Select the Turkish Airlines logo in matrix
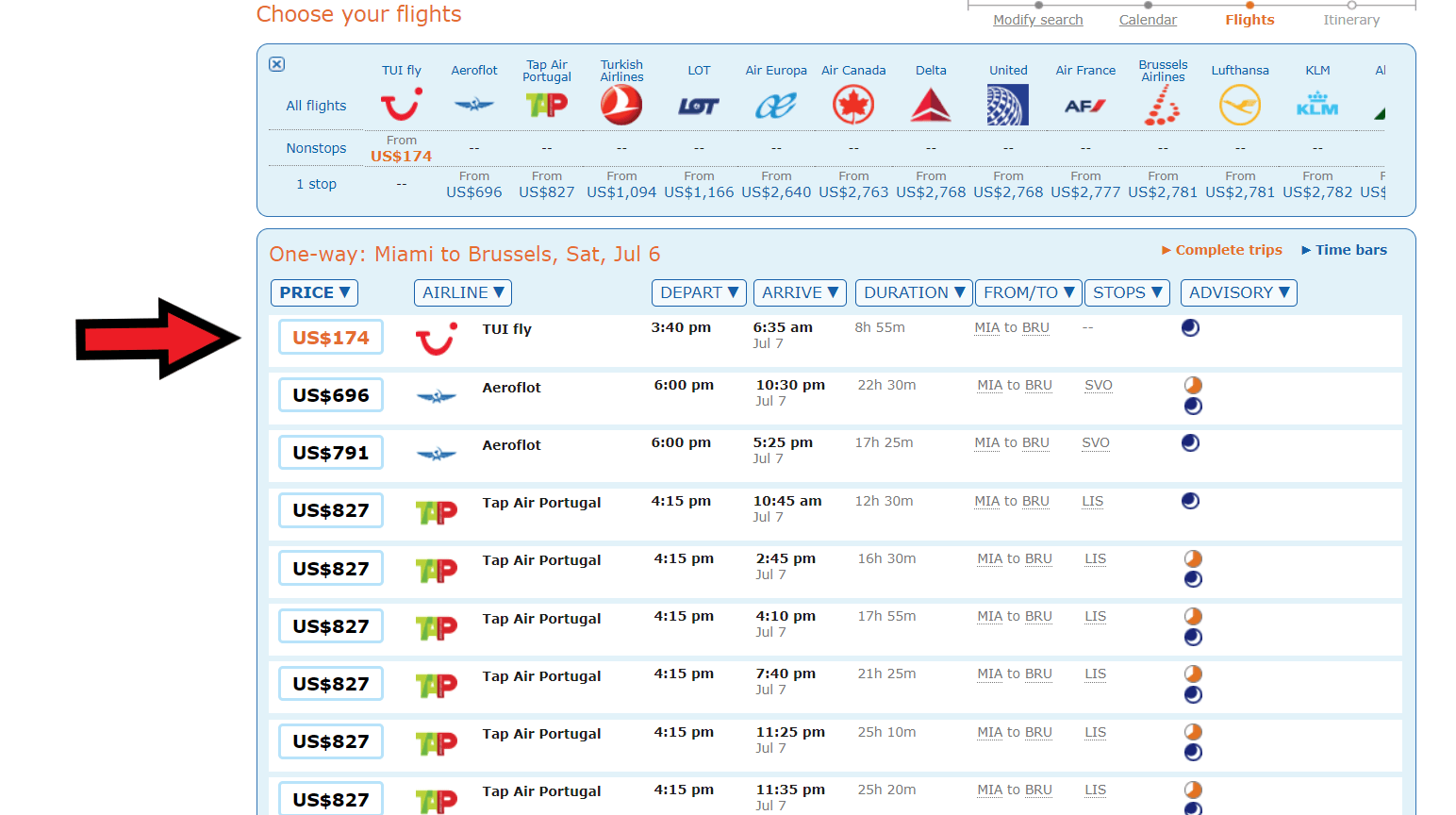Image resolution: width=1456 pixels, height=815 pixels. coord(621,105)
